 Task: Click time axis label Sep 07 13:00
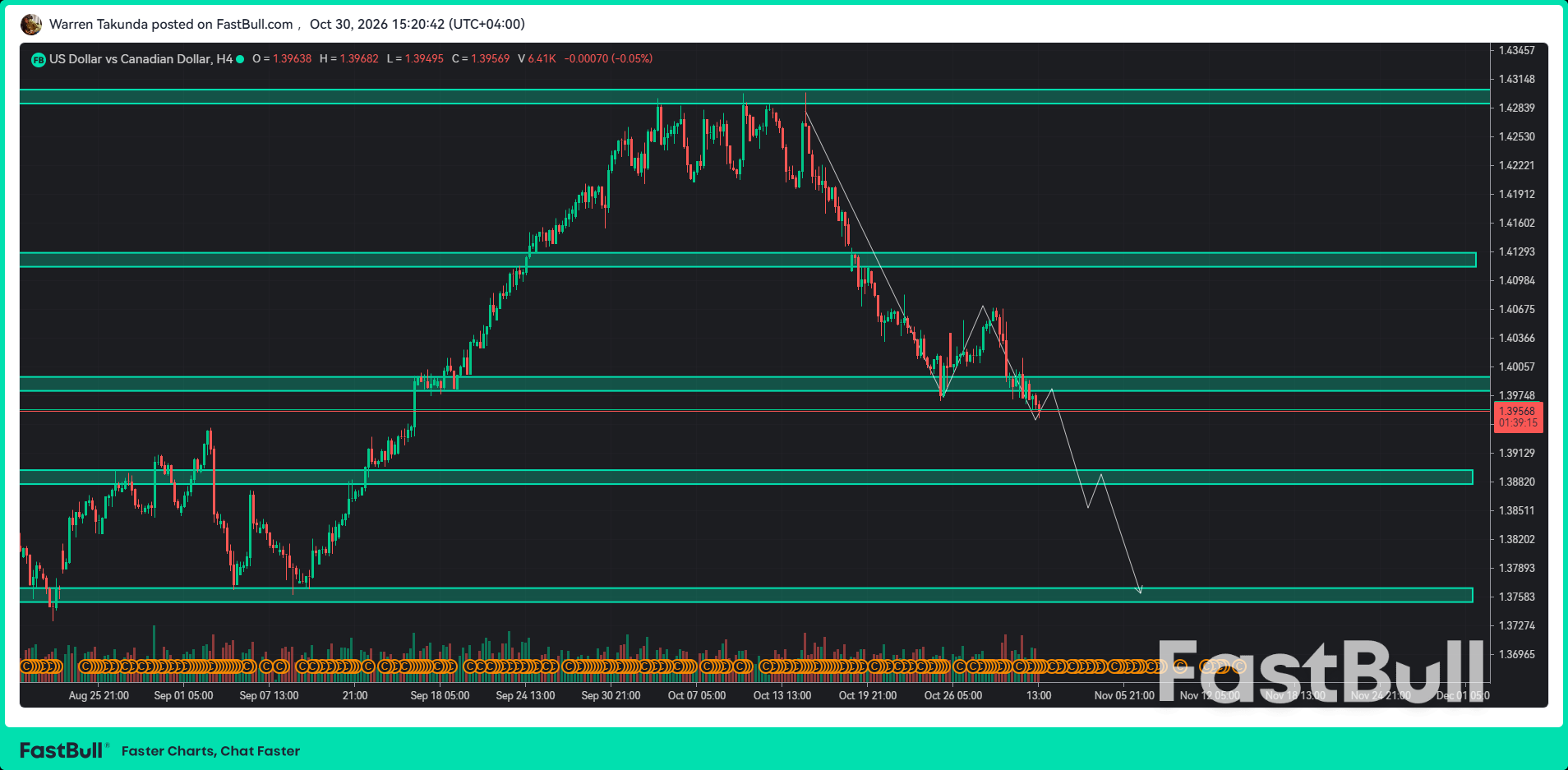tap(269, 695)
